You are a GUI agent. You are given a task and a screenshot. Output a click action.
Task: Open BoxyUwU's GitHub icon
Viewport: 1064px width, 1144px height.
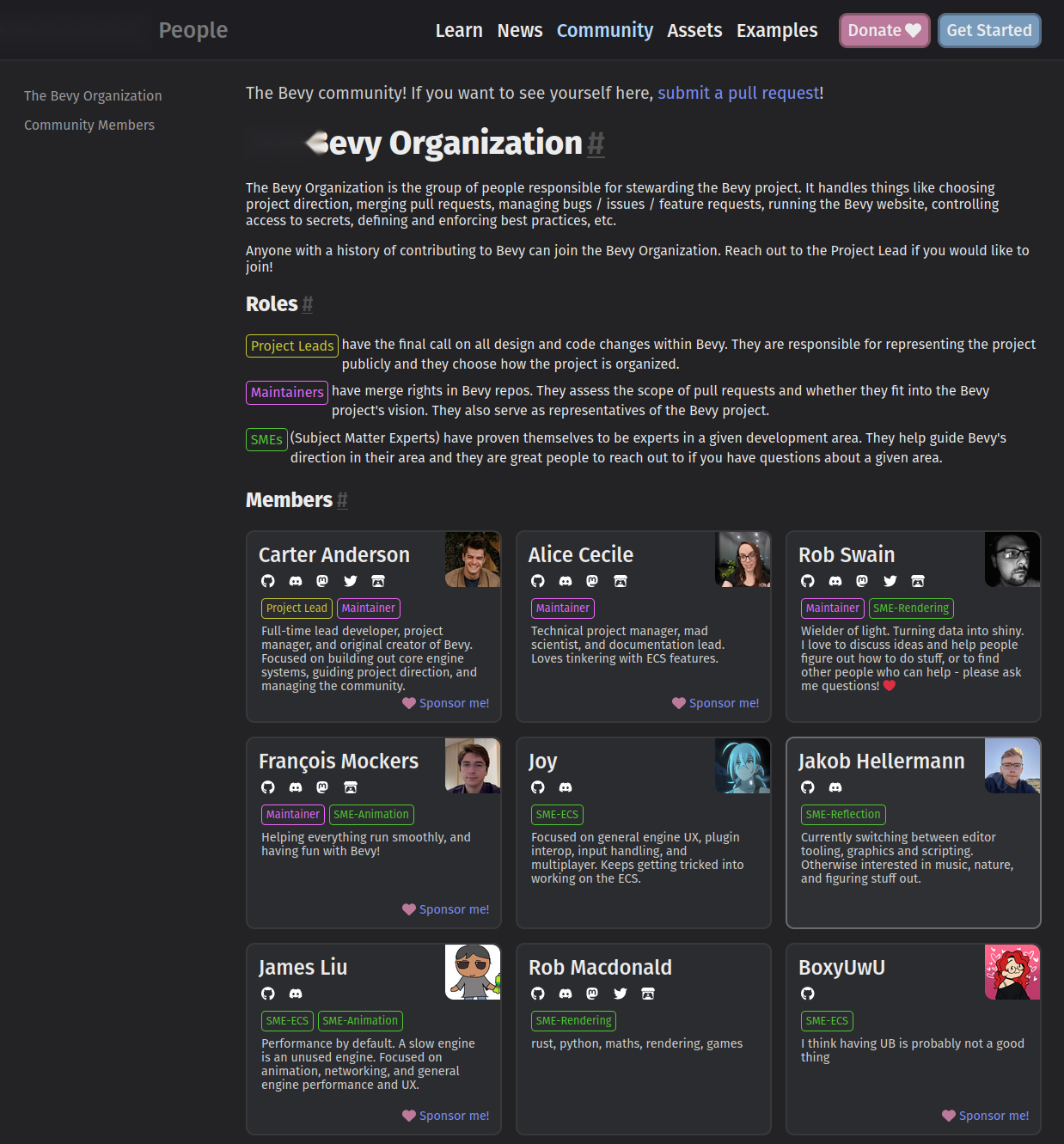808,994
